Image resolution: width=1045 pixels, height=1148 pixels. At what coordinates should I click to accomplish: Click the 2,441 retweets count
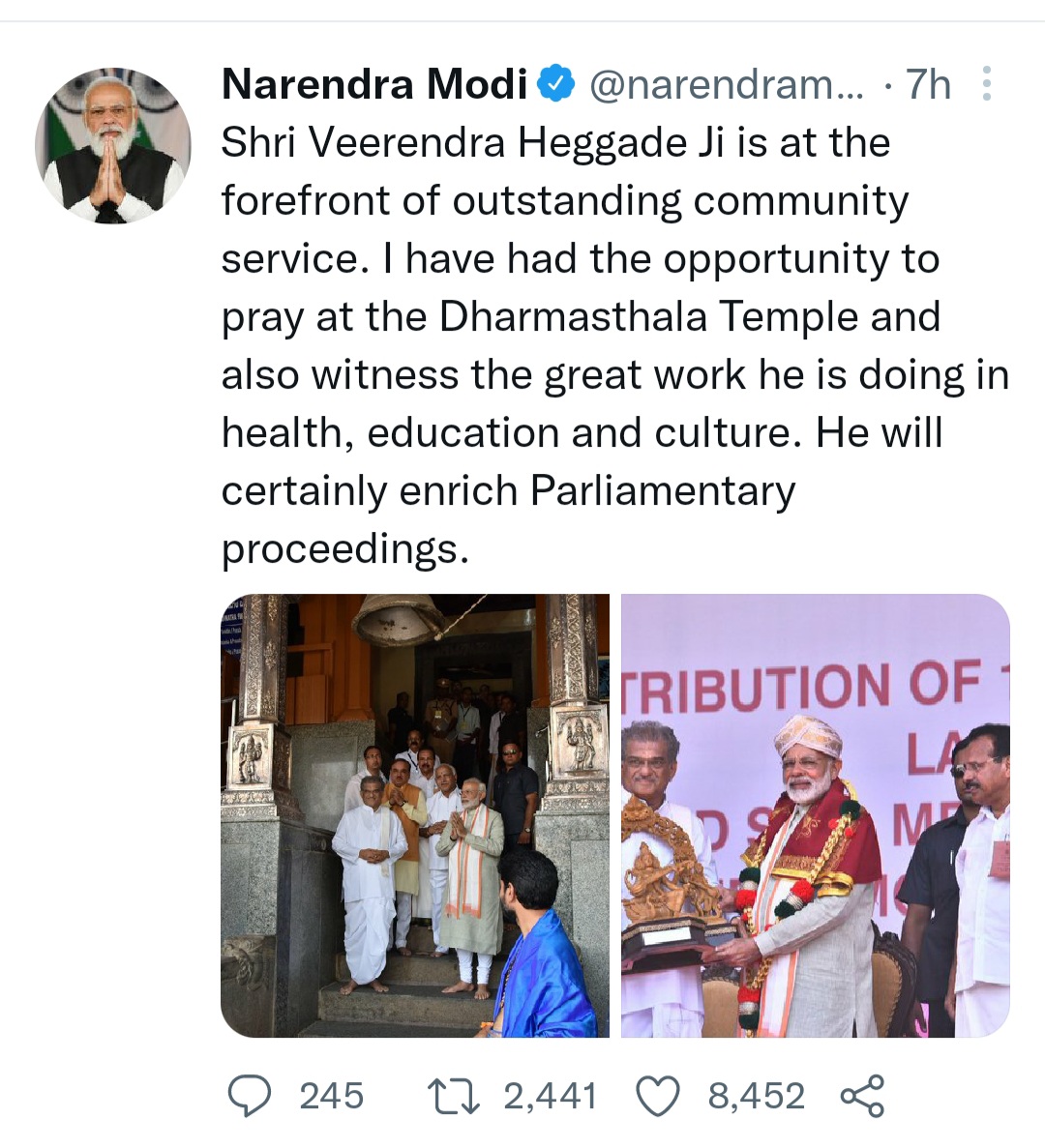550,1096
